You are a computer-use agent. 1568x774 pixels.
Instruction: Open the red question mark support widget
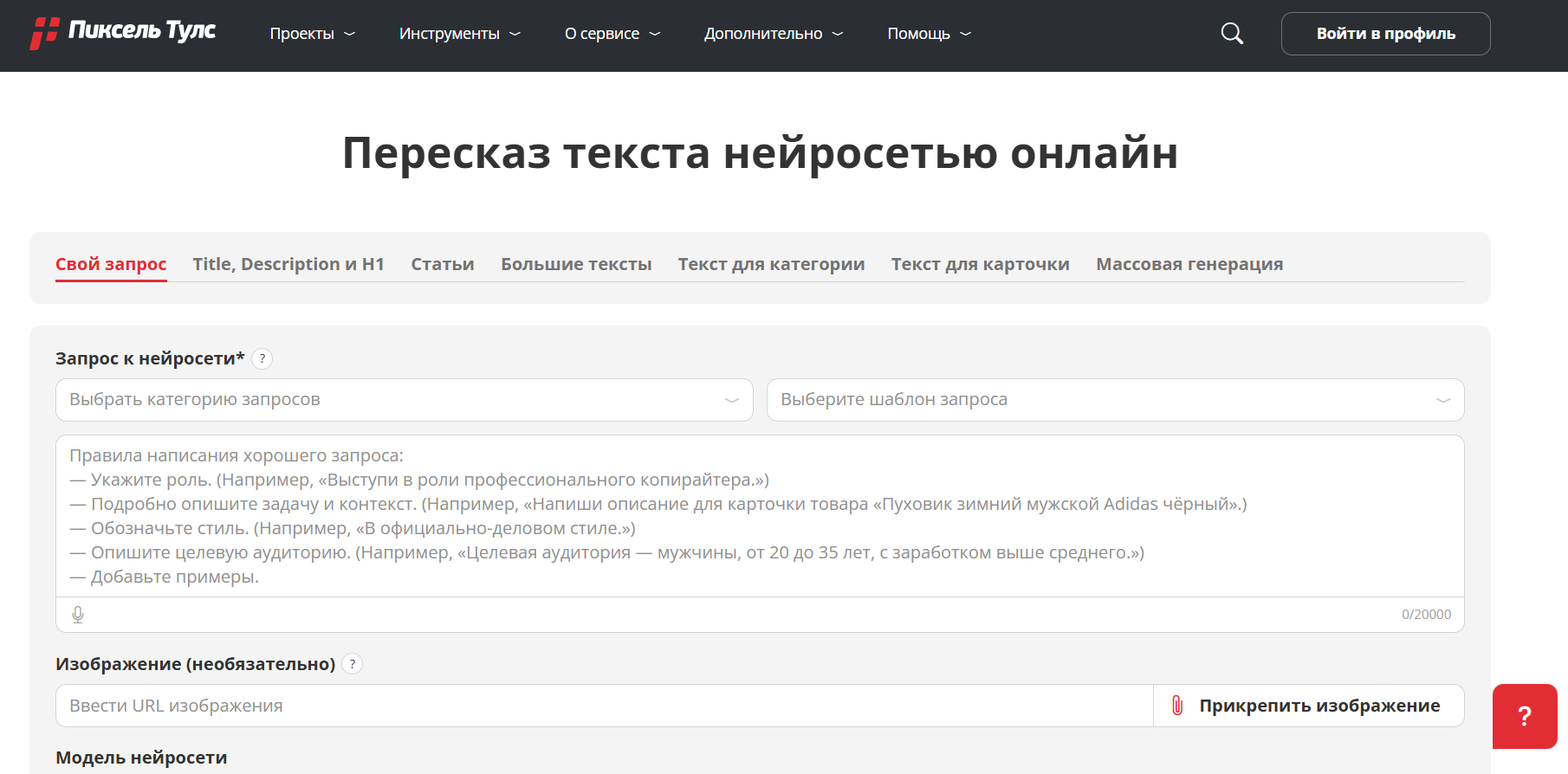[1524, 716]
